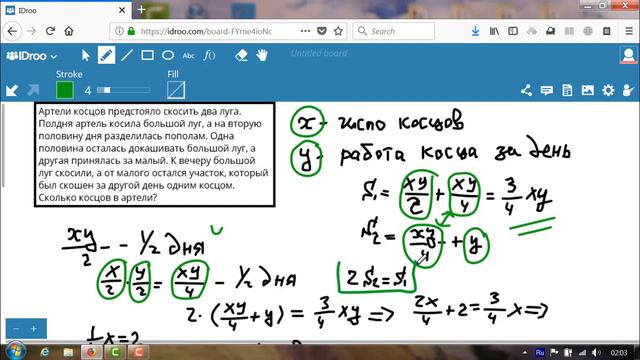Switch to the IDroo browser tab
Screen dimensions: 640x360
65,10
